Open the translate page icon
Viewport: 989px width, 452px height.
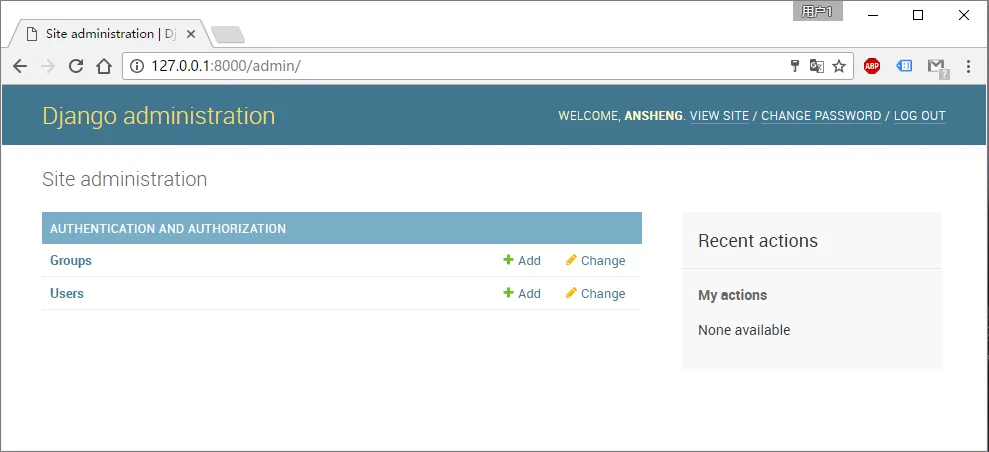pyautogui.click(x=817, y=66)
